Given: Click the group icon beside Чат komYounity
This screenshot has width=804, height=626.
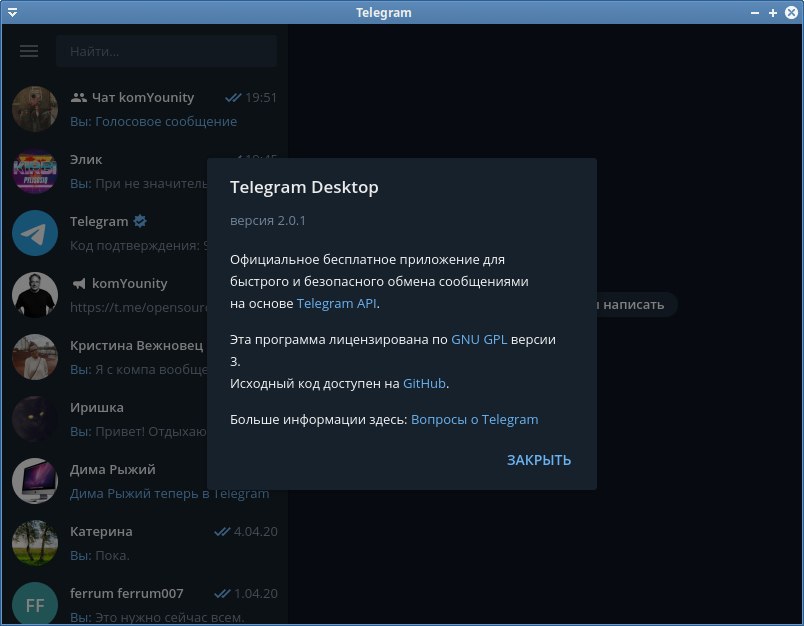Looking at the screenshot, I should pos(78,97).
